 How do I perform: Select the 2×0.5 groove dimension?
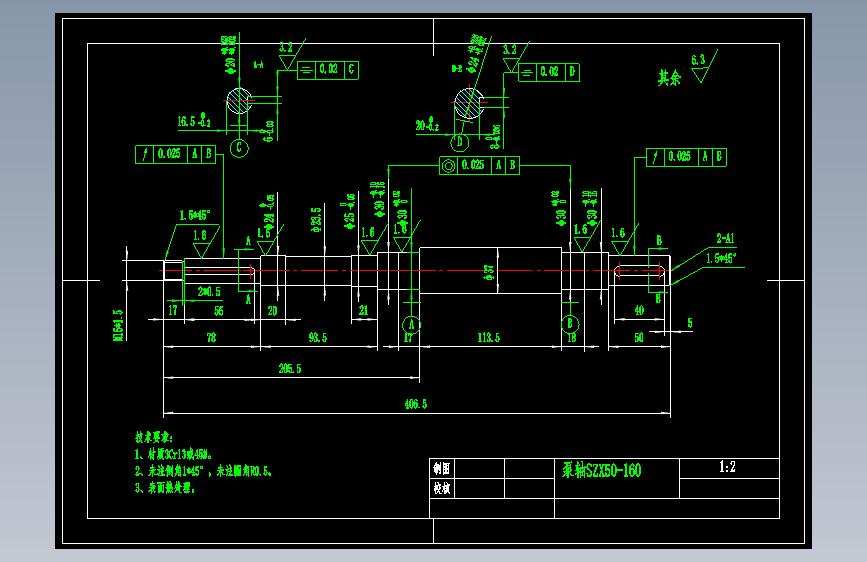(x=209, y=292)
